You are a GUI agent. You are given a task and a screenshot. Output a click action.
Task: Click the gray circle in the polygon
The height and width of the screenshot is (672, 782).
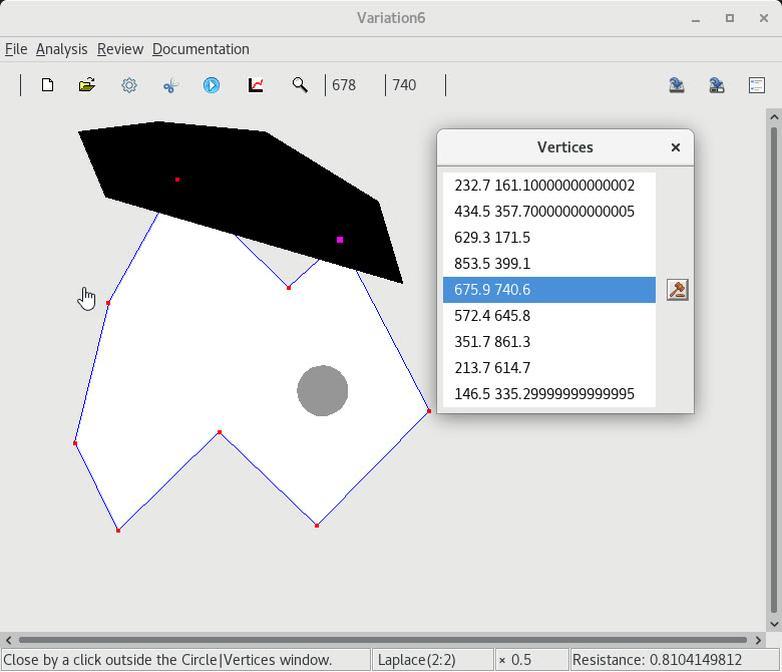(x=322, y=391)
